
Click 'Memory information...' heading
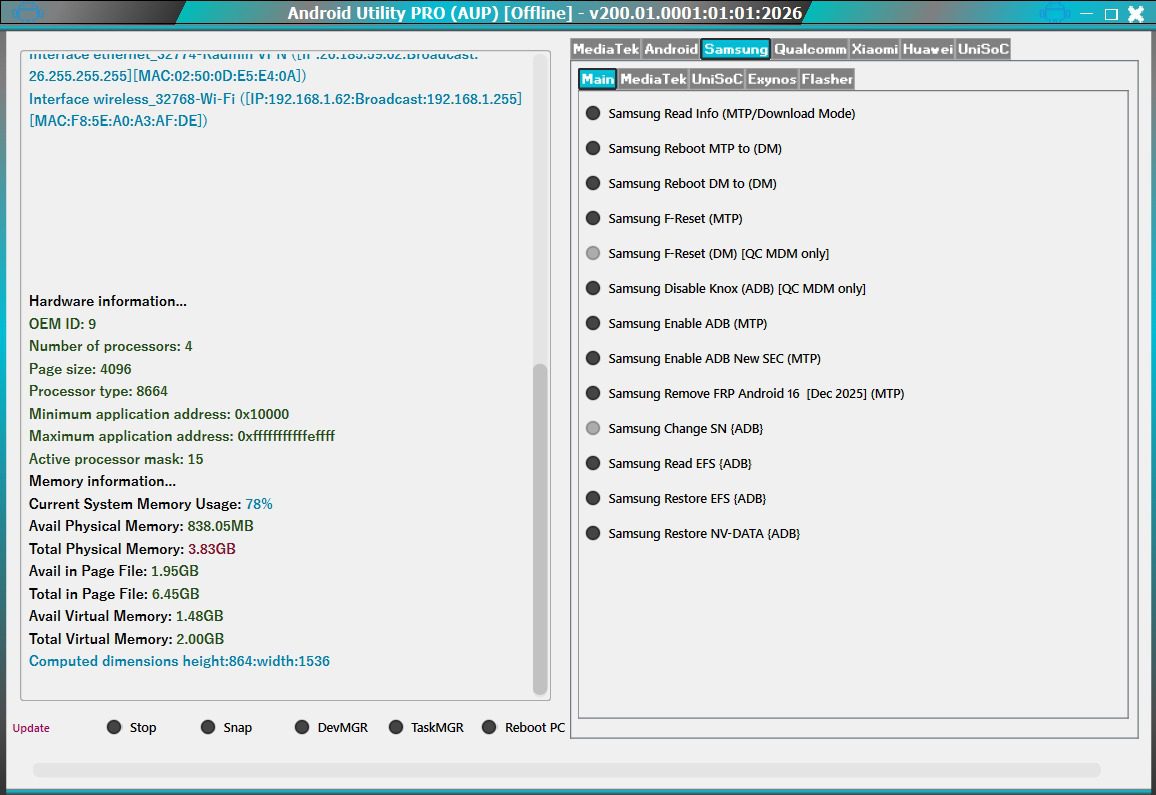[x=102, y=482]
